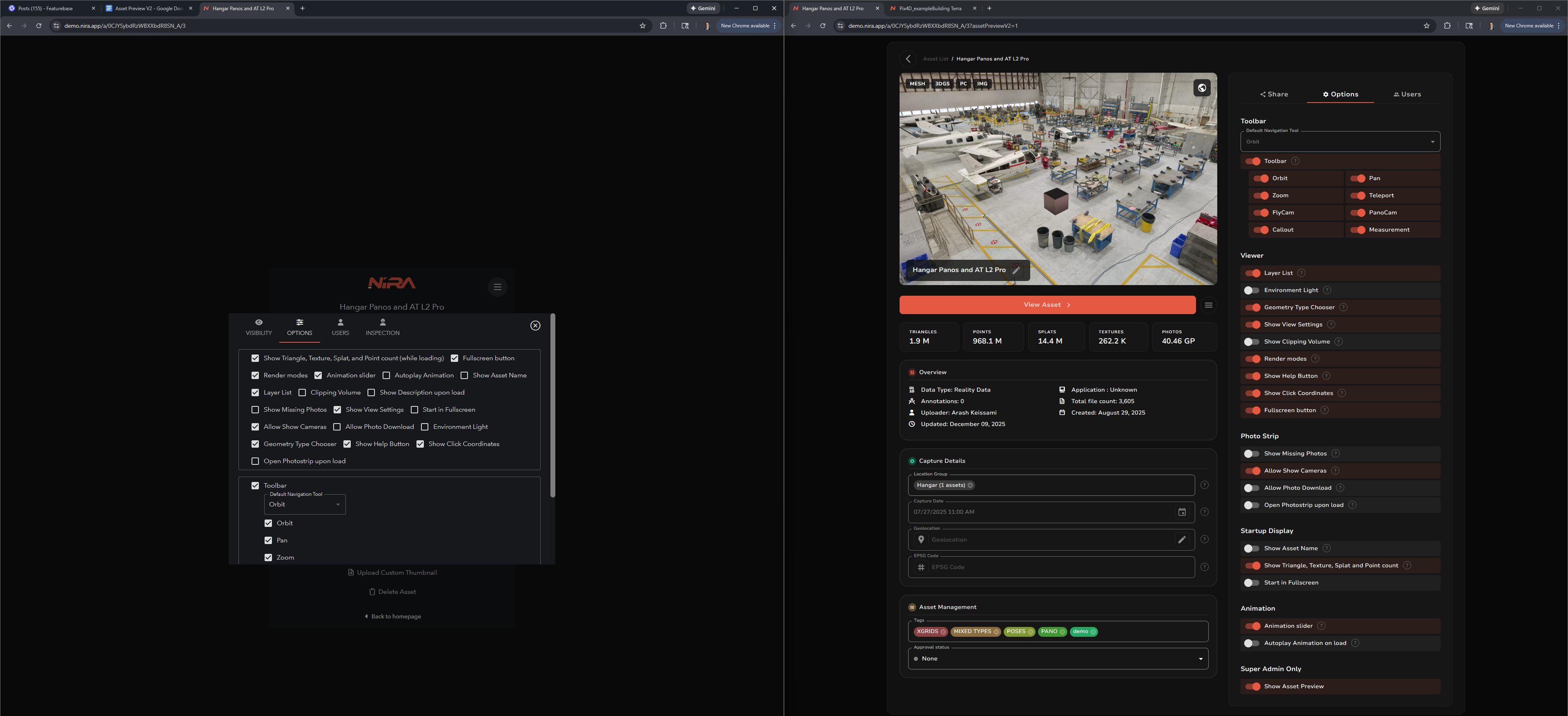The image size is (1568, 716).
Task: Click help icon next to EPSG Code field
Action: 1204,567
